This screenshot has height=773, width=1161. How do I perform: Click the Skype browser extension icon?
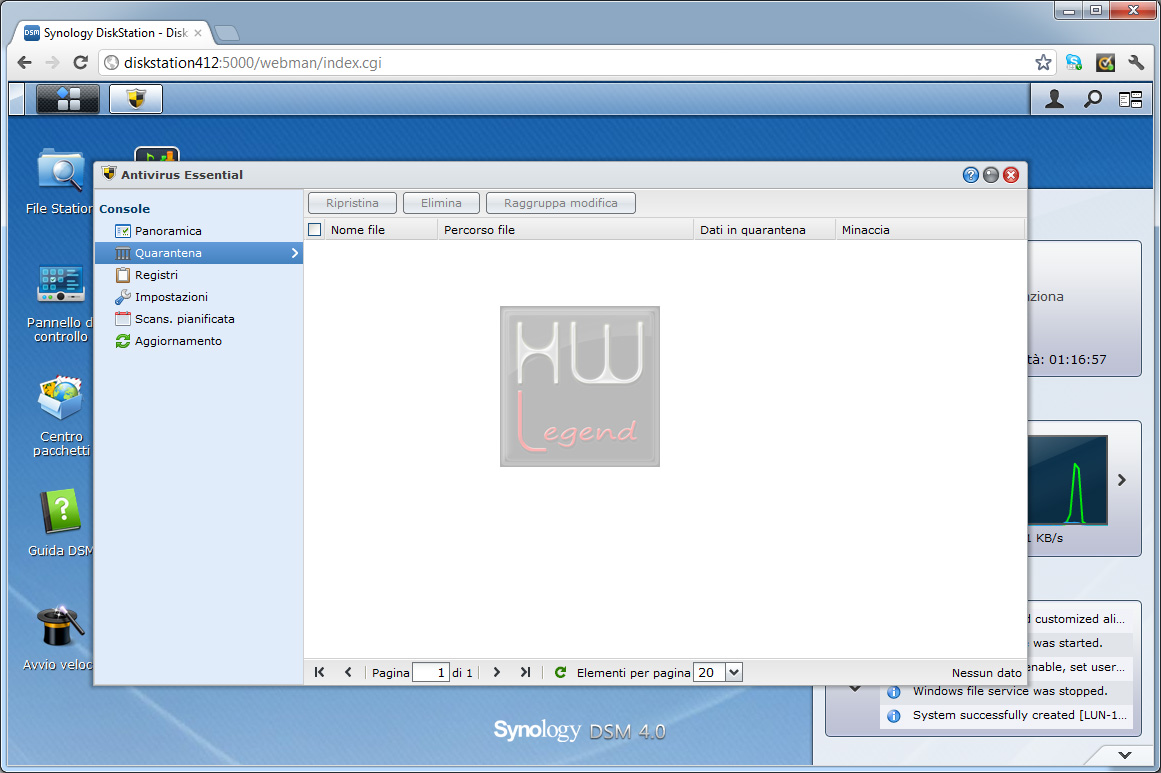pos(1074,63)
